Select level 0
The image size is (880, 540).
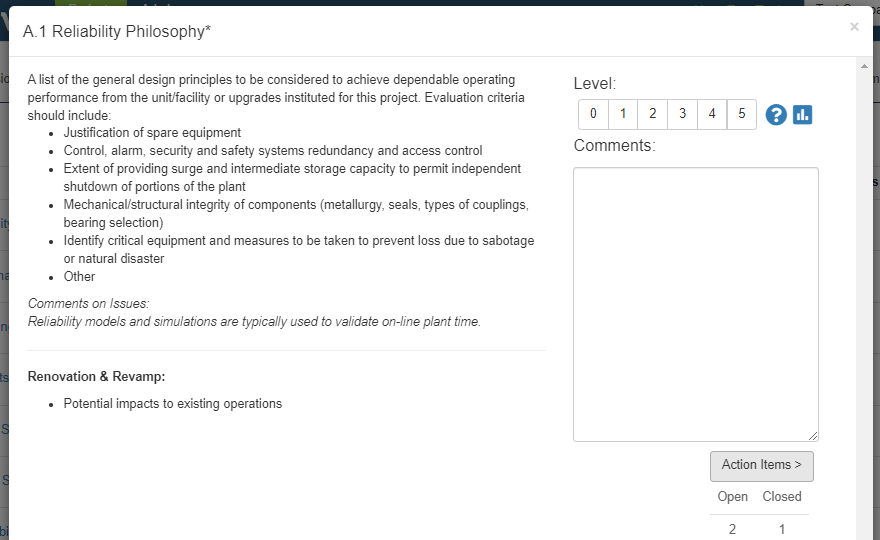point(593,114)
